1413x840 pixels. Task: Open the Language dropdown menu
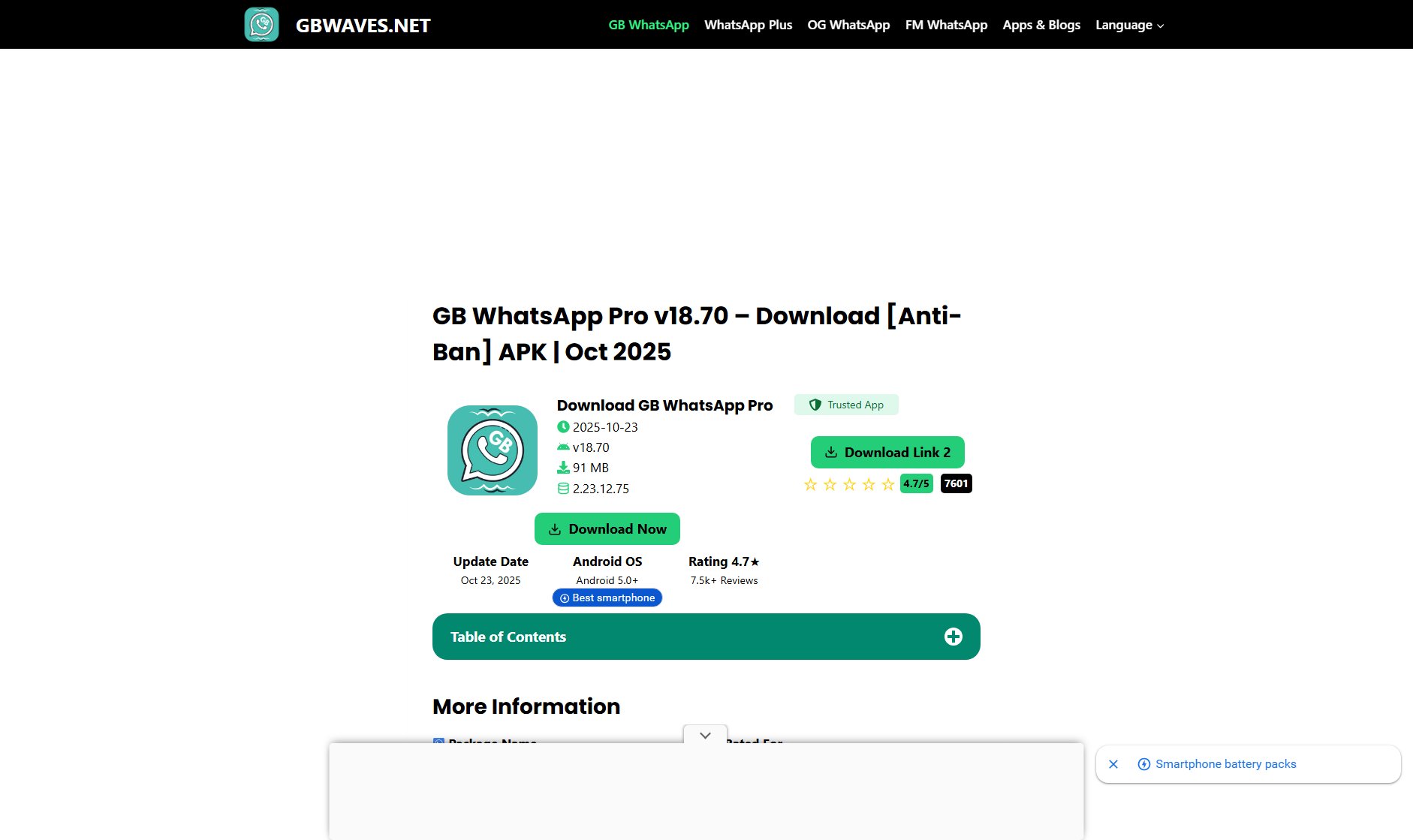pos(1129,25)
